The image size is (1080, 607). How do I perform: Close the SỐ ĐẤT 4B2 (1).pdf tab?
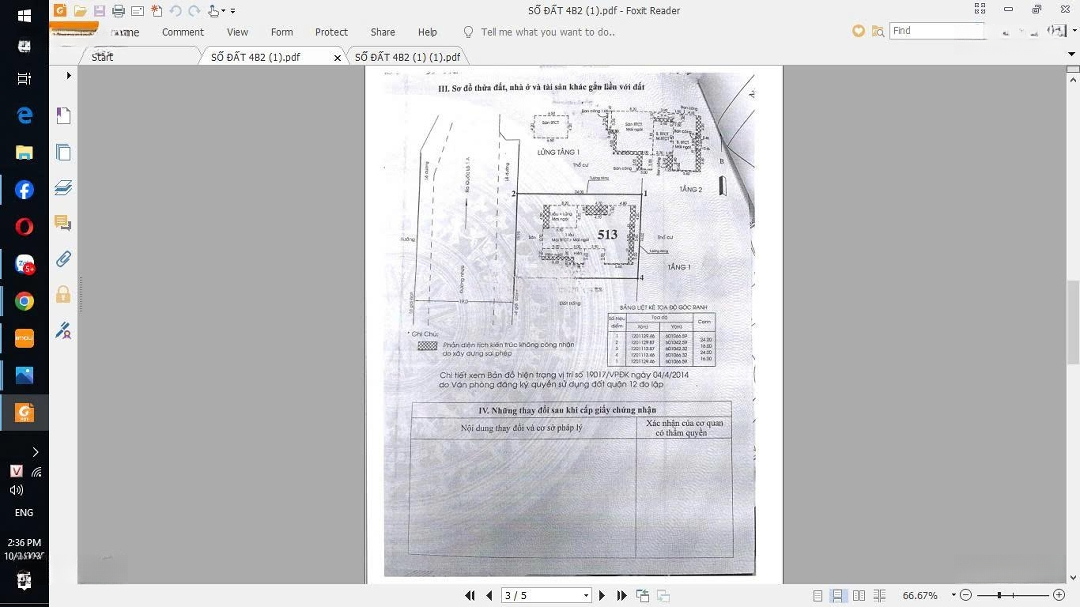click(337, 58)
